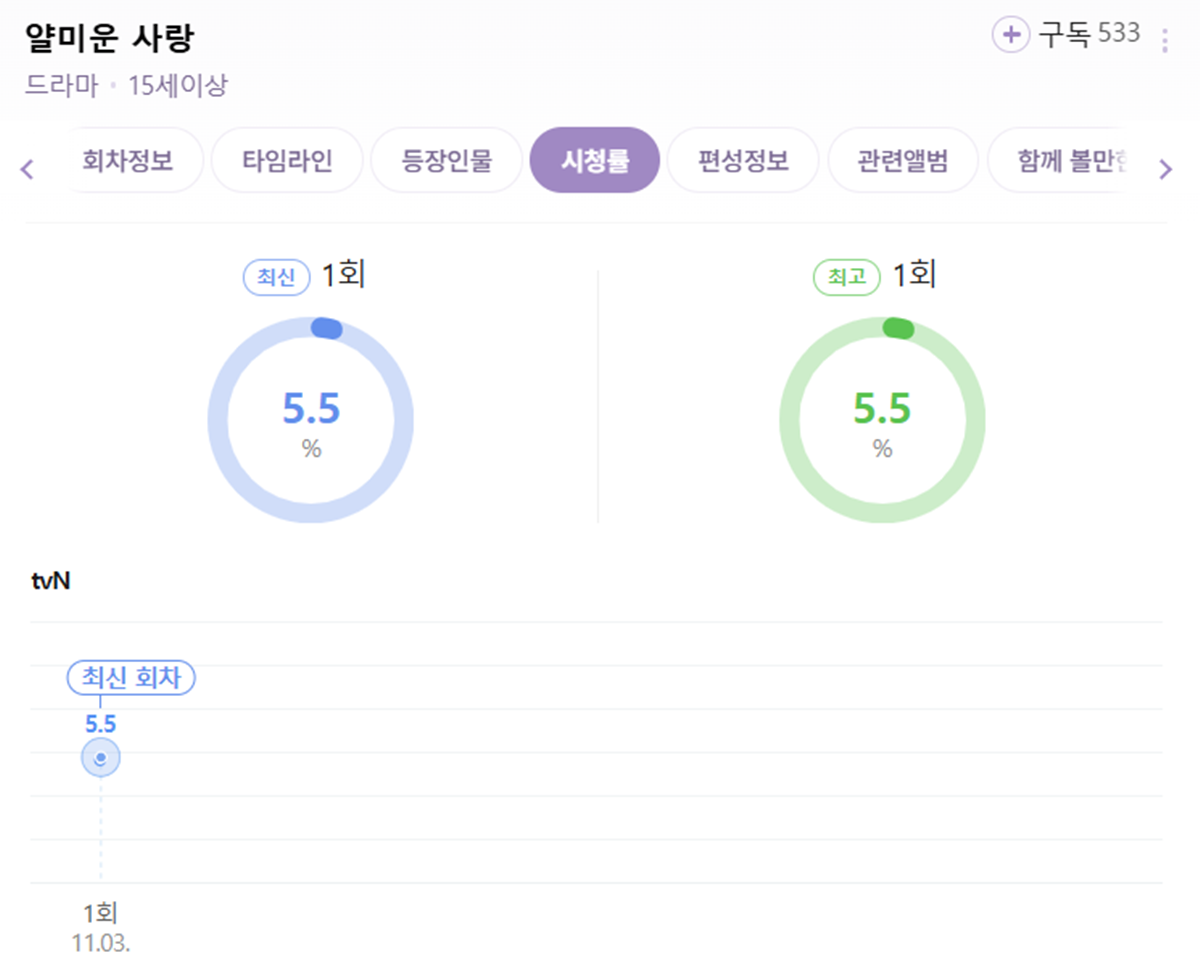Click the 구독 533 subscribe button

(x=1070, y=33)
